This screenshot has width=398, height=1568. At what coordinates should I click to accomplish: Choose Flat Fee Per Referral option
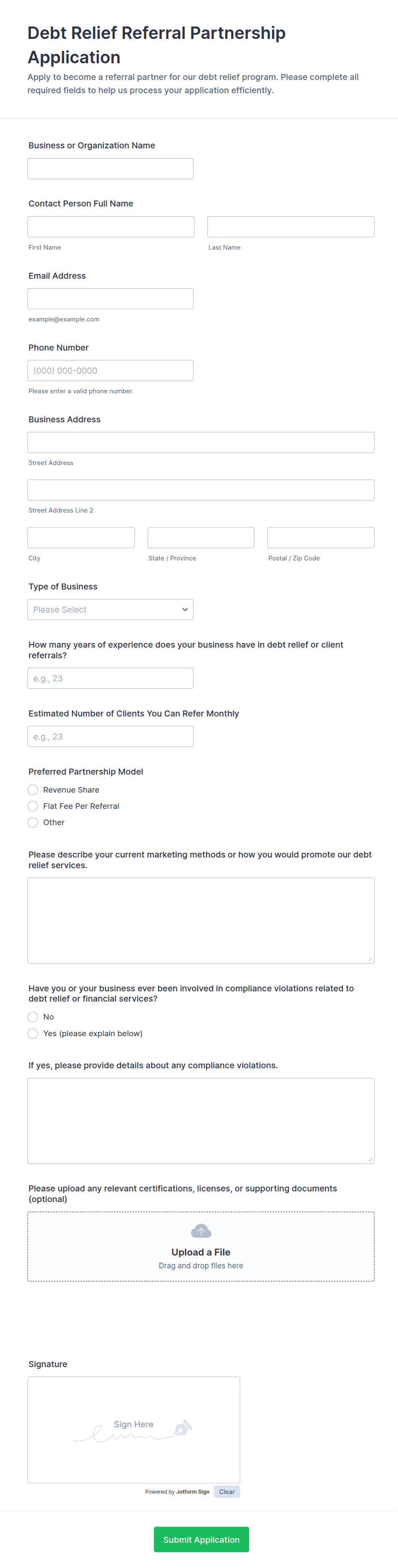click(33, 806)
